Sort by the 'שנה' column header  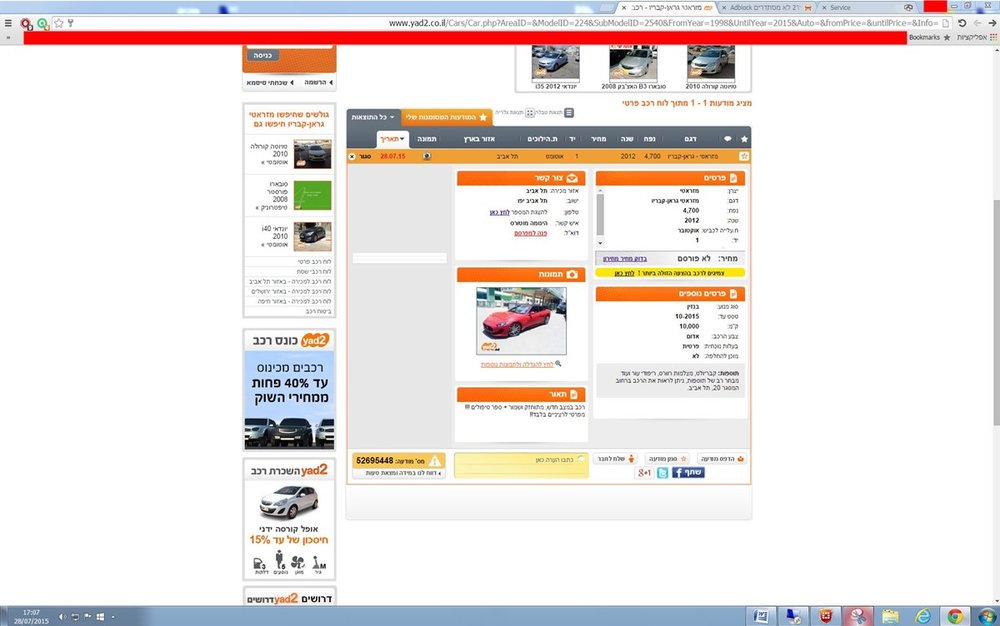pyautogui.click(x=627, y=139)
